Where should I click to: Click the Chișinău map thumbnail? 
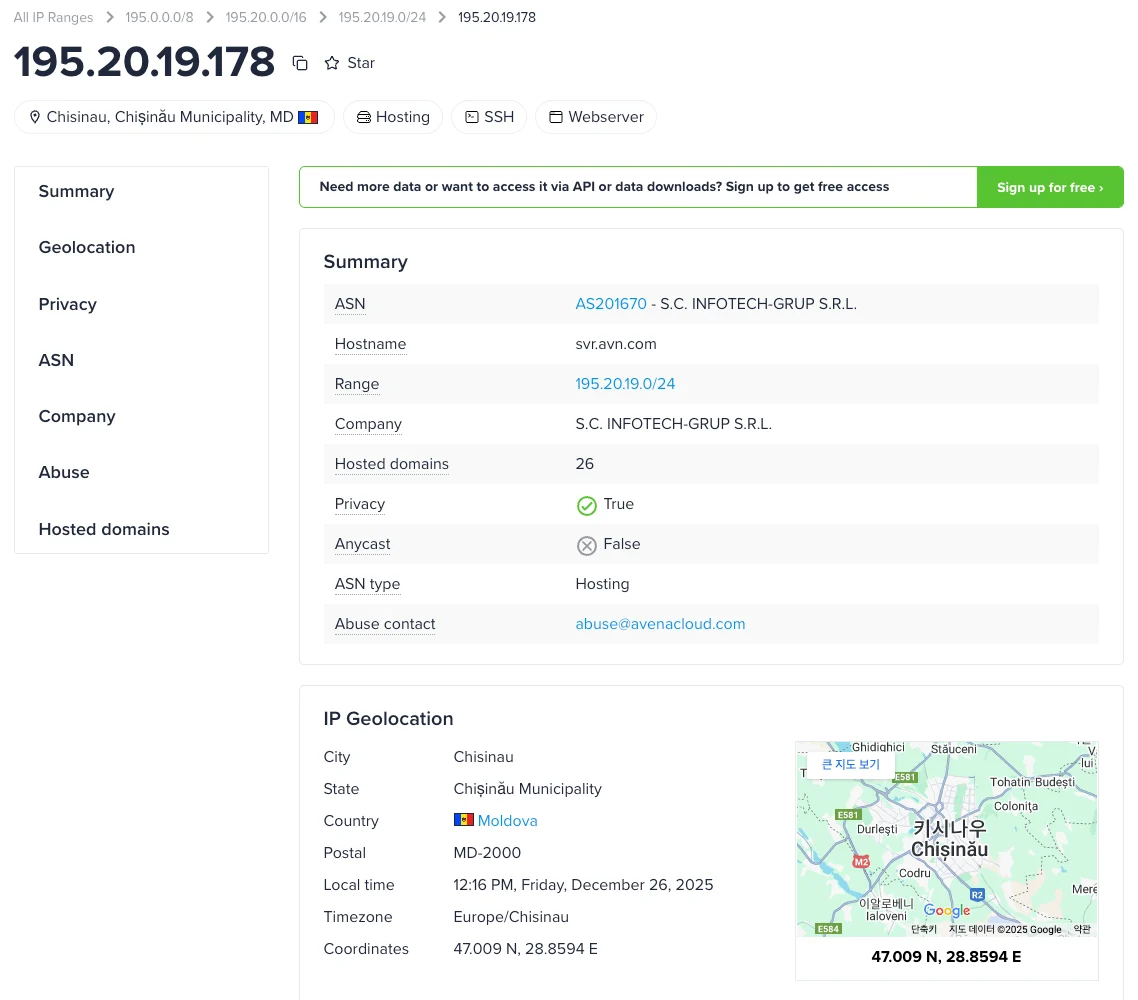(946, 850)
